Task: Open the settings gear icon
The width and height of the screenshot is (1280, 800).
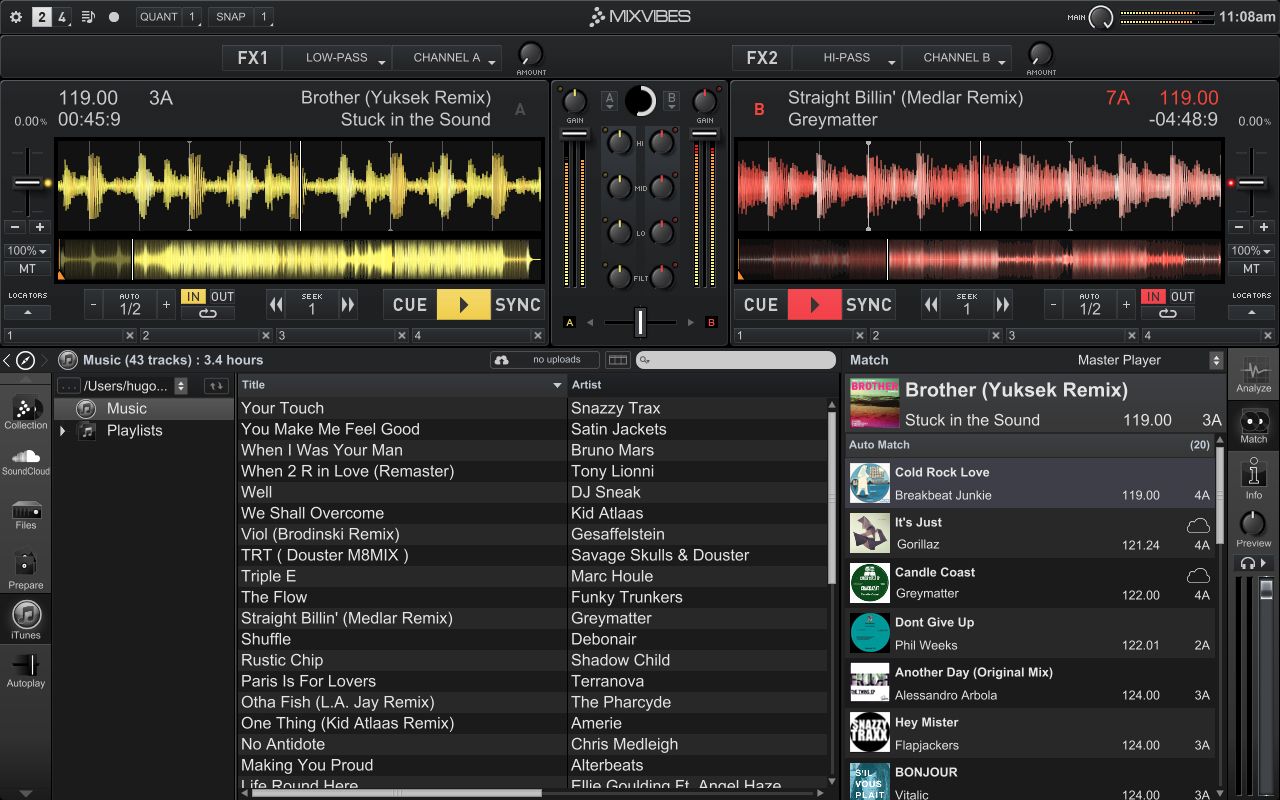Action: point(16,17)
